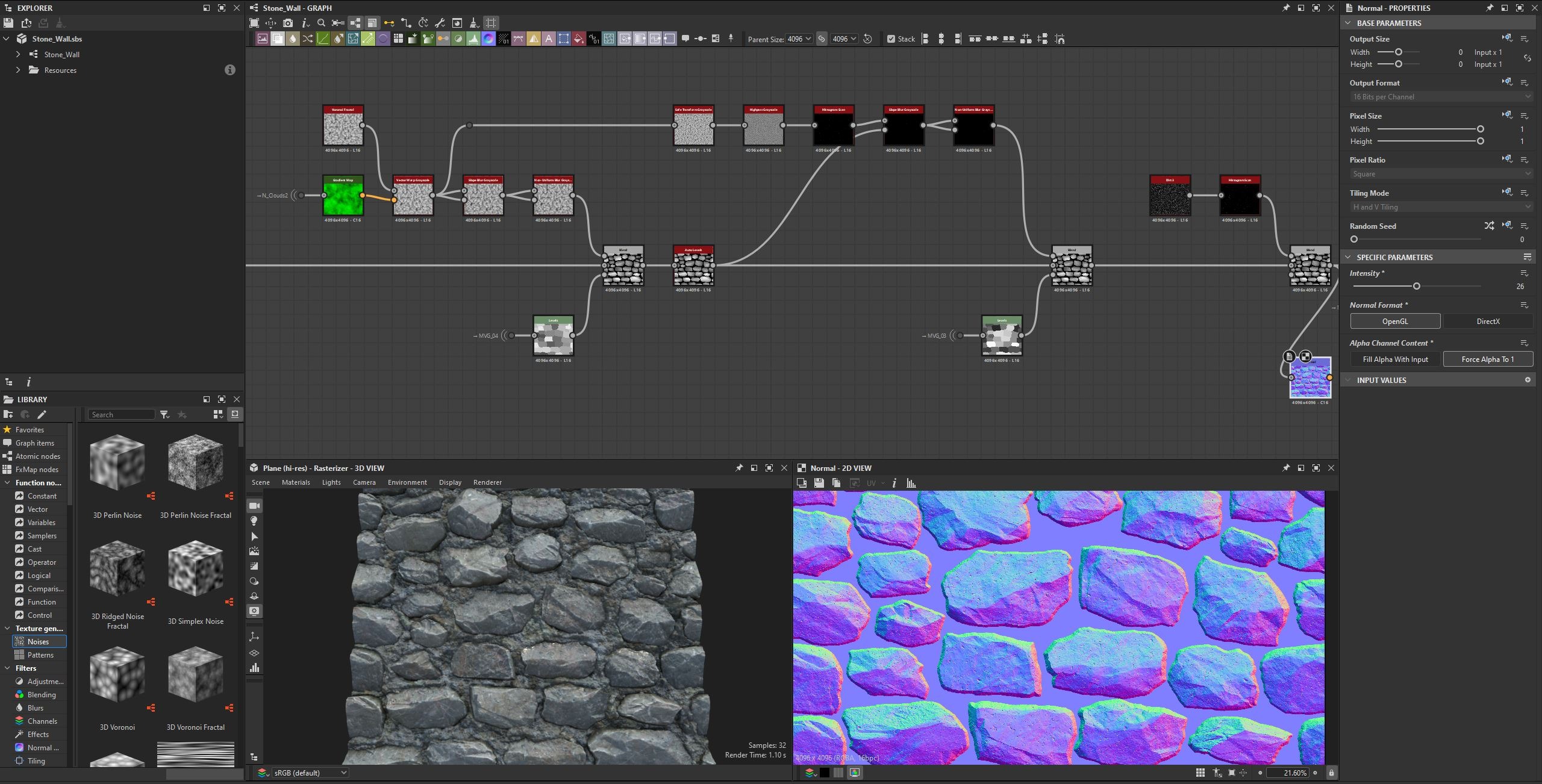Toggle tiling grid in 2D view
The width and height of the screenshot is (1542, 784).
tap(1200, 773)
